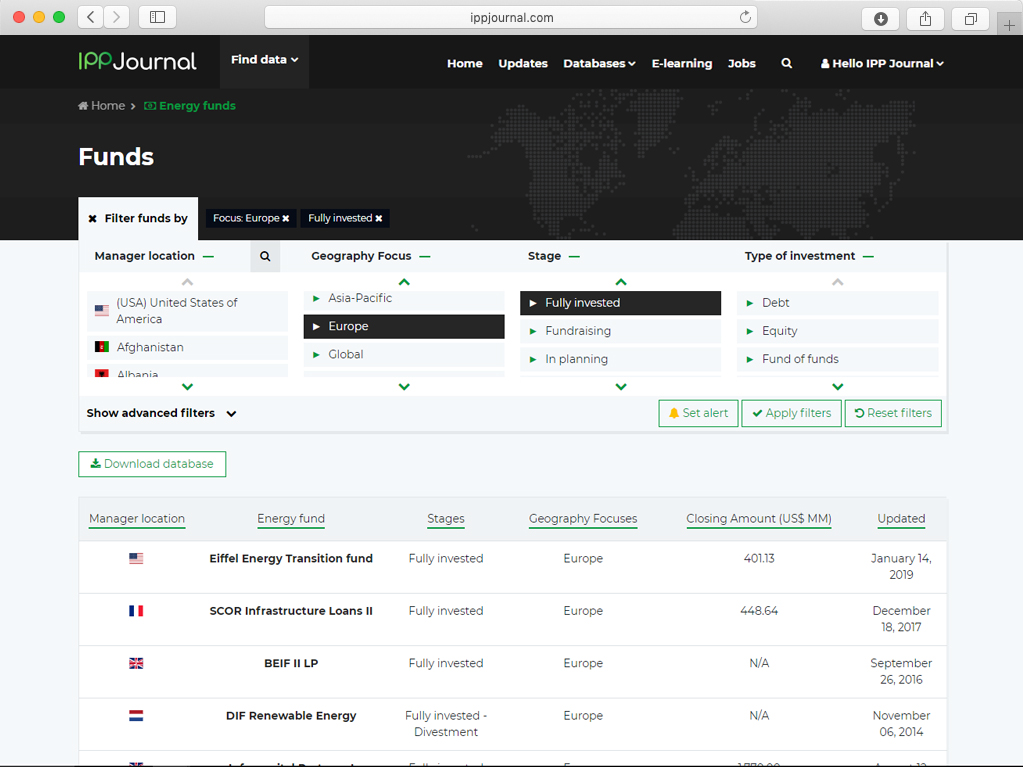Click Safari share icon
This screenshot has width=1023, height=767.
(x=925, y=18)
